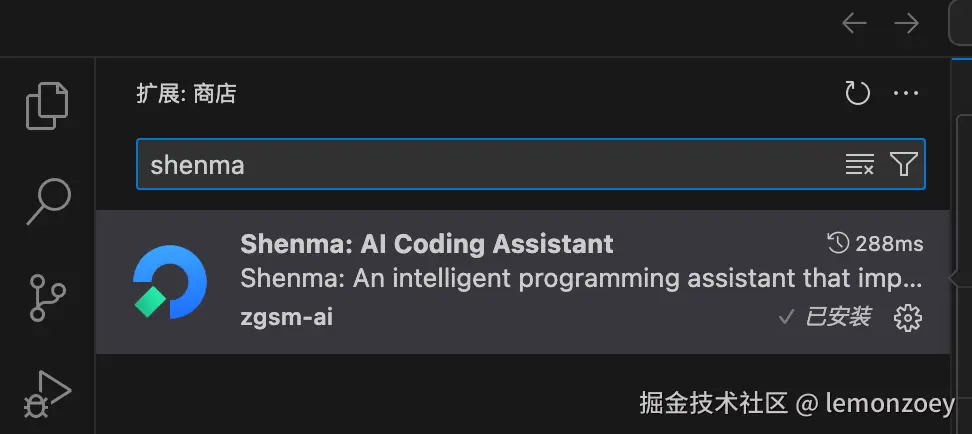This screenshot has height=434, width=972.
Task: Click the extension search box containing shenma
Action: pyautogui.click(x=480, y=165)
